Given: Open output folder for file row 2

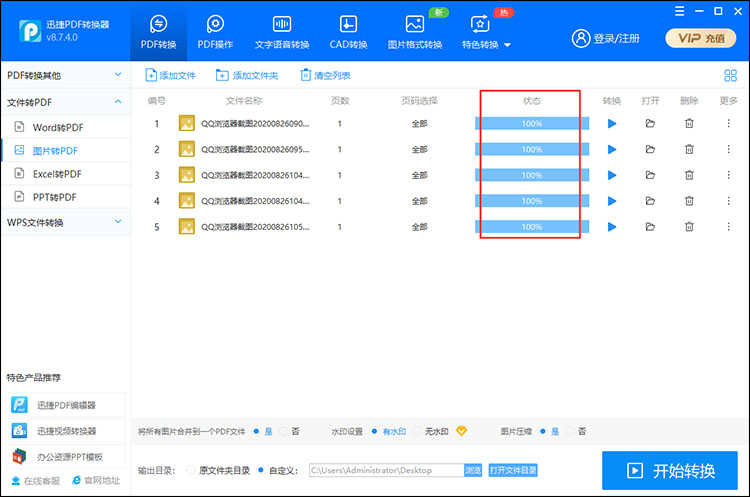Looking at the screenshot, I should (x=650, y=149).
